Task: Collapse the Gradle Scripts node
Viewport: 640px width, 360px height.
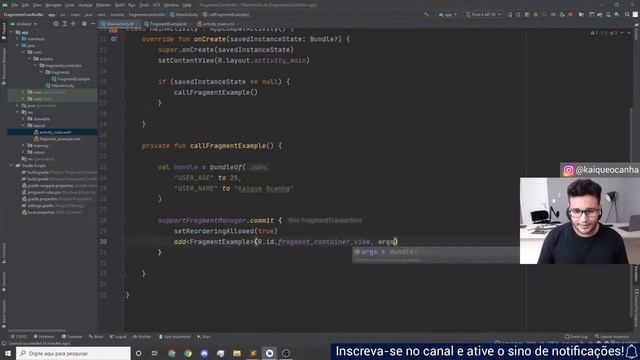Action: pyautogui.click(x=11, y=166)
